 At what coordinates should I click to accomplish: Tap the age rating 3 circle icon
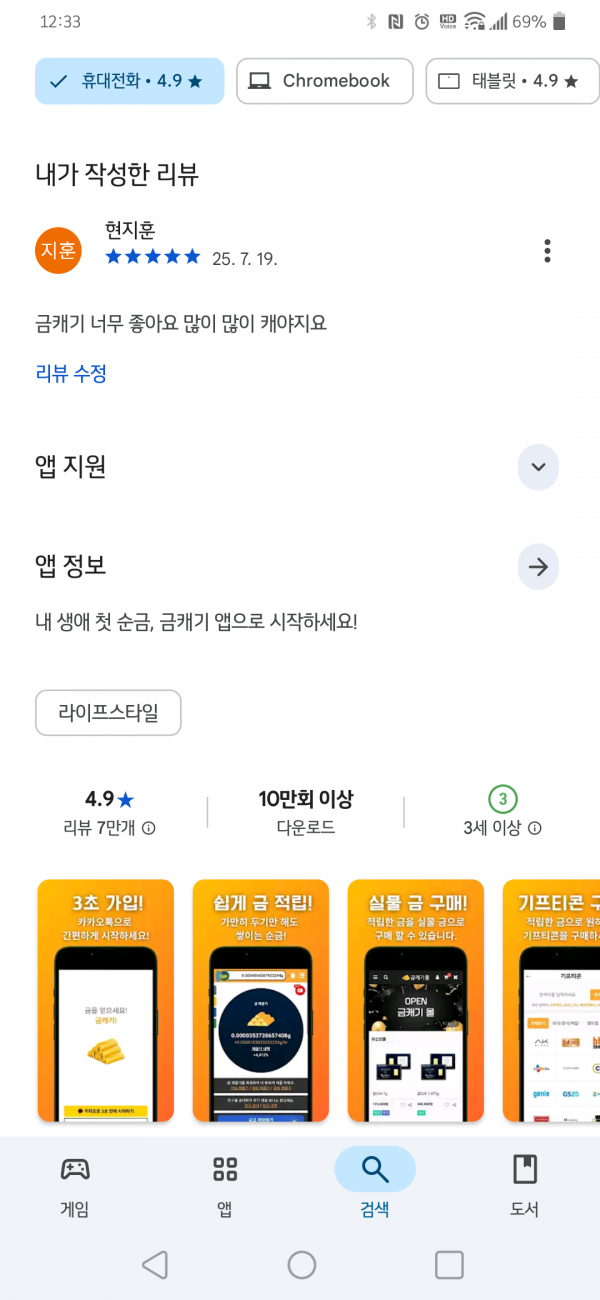503,799
